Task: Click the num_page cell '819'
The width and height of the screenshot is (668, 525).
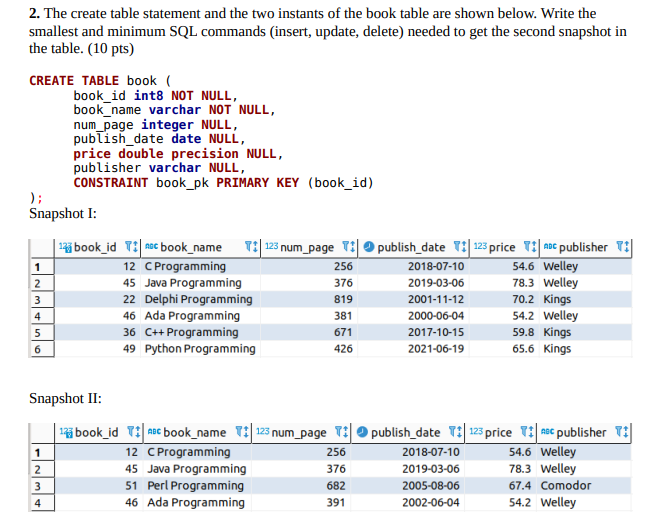Action: [x=309, y=299]
